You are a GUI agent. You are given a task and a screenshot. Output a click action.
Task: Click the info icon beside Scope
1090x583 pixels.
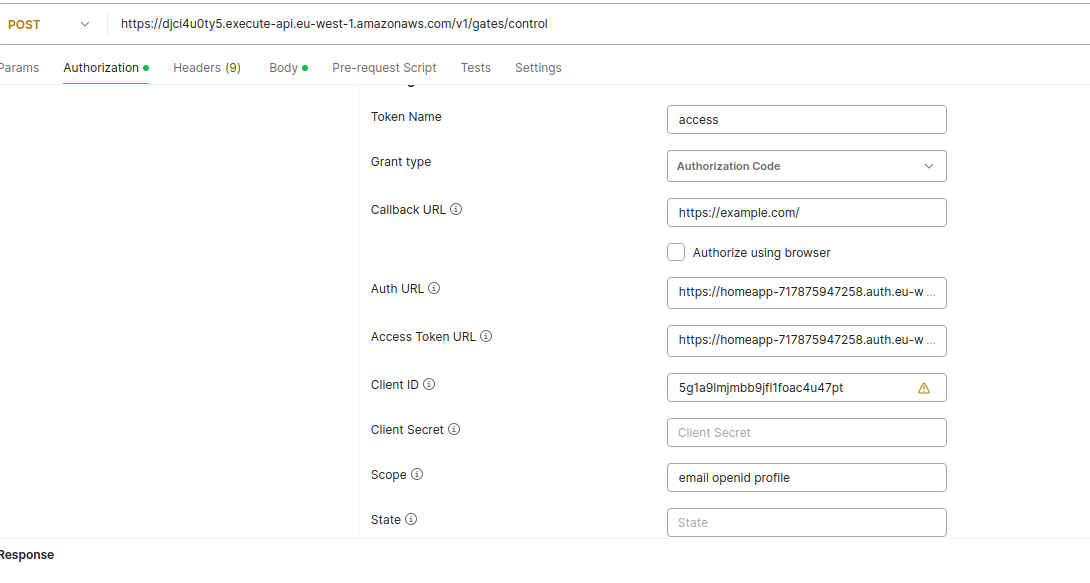(417, 475)
